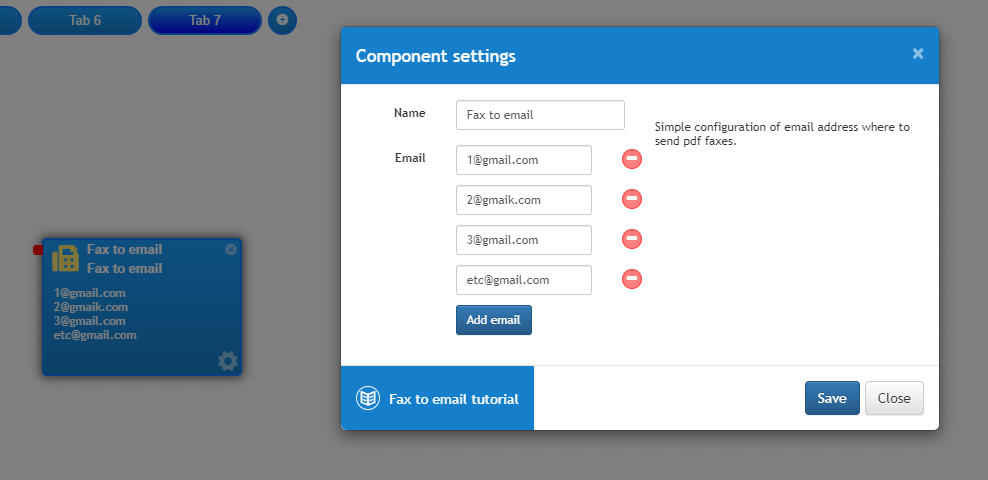Click the Add email button

pos(493,320)
